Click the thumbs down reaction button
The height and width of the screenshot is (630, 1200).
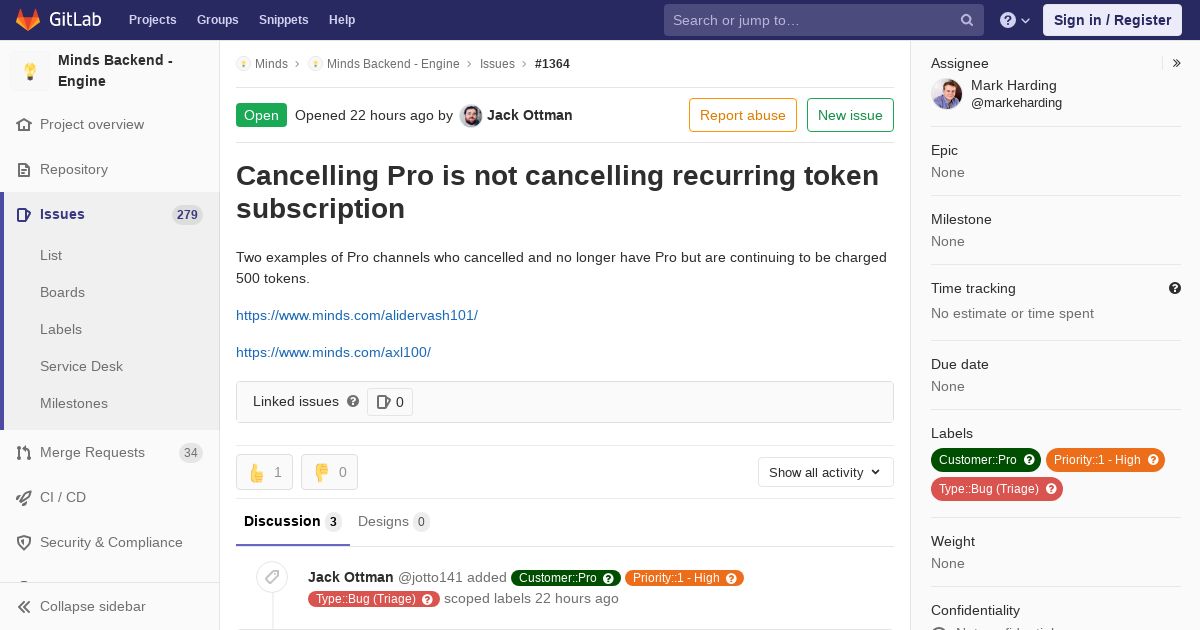[329, 472]
